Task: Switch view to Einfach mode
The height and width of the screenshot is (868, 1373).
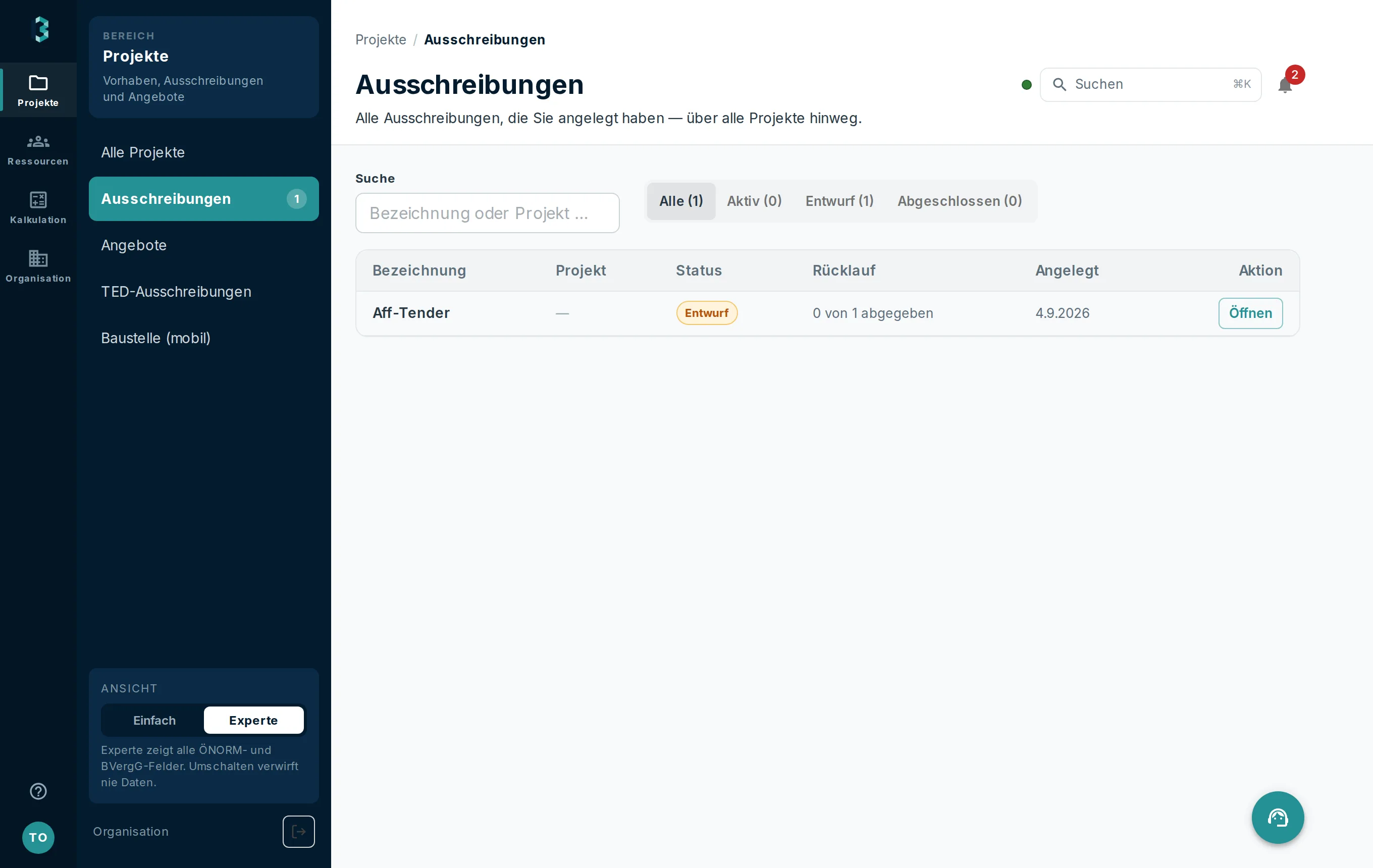Action: tap(154, 720)
